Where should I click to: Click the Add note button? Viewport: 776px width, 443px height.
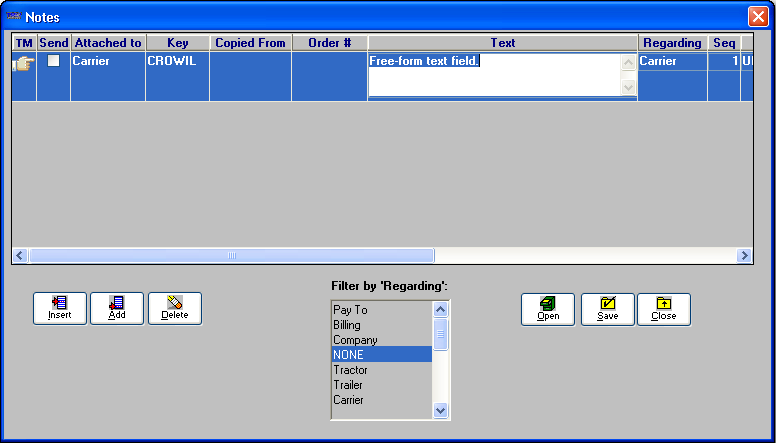coord(117,308)
